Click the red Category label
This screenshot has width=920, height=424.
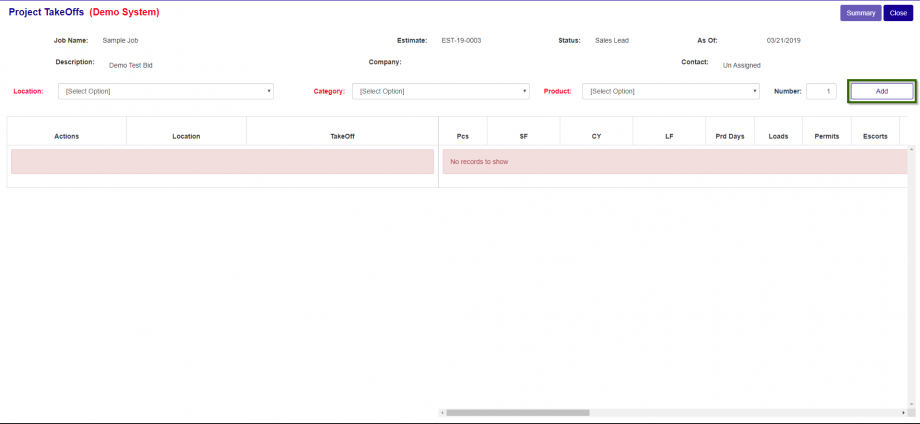click(329, 91)
